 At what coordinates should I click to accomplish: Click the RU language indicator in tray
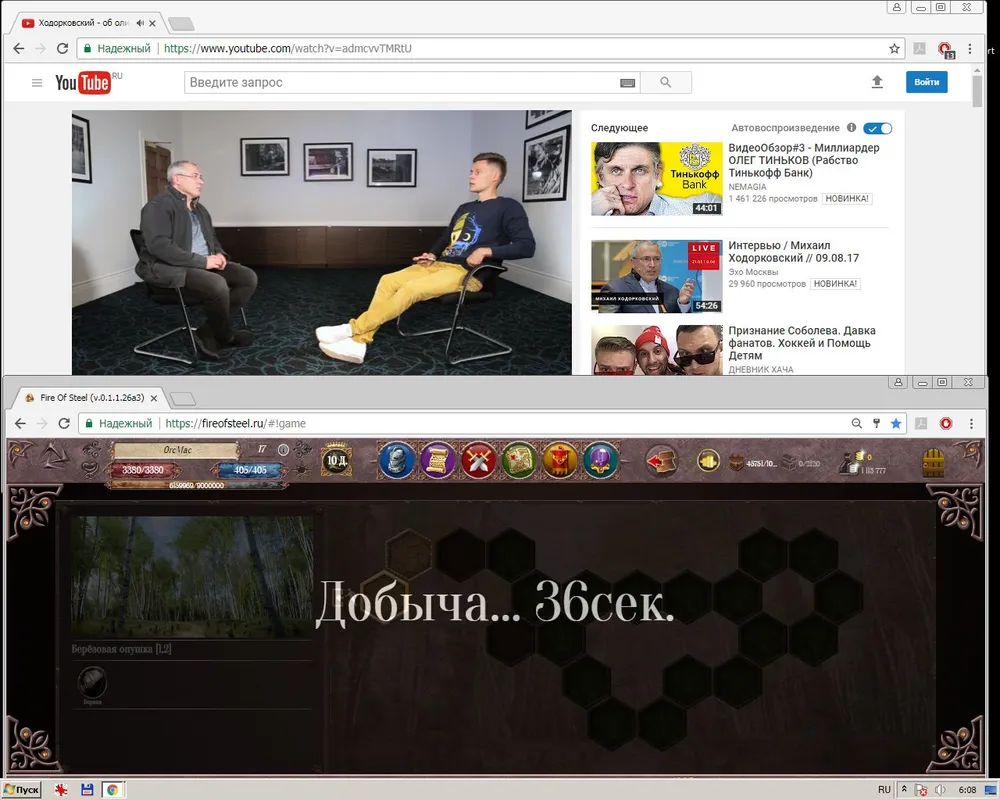[x=884, y=790]
